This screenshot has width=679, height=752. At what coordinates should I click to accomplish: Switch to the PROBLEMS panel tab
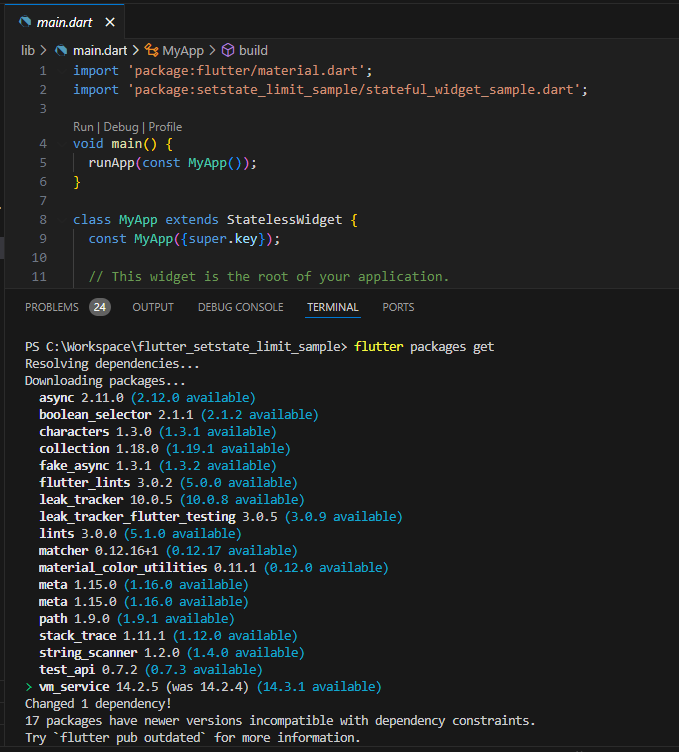[52, 307]
